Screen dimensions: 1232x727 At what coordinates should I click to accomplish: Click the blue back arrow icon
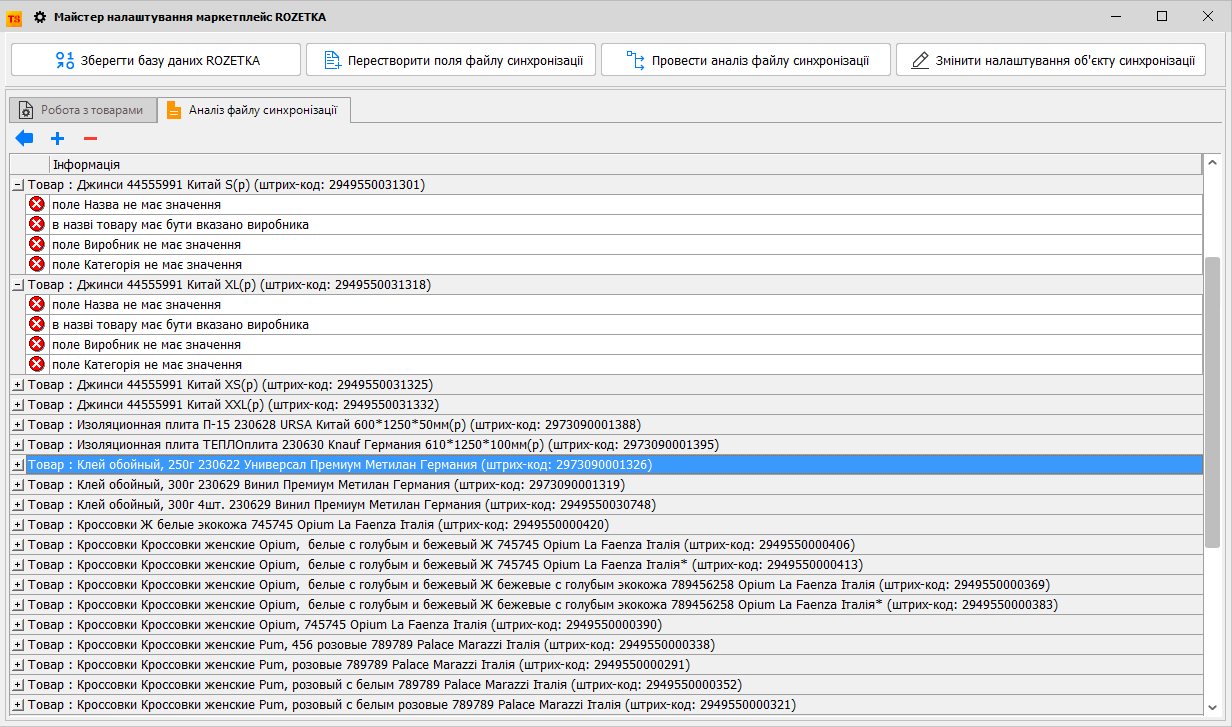(25, 139)
